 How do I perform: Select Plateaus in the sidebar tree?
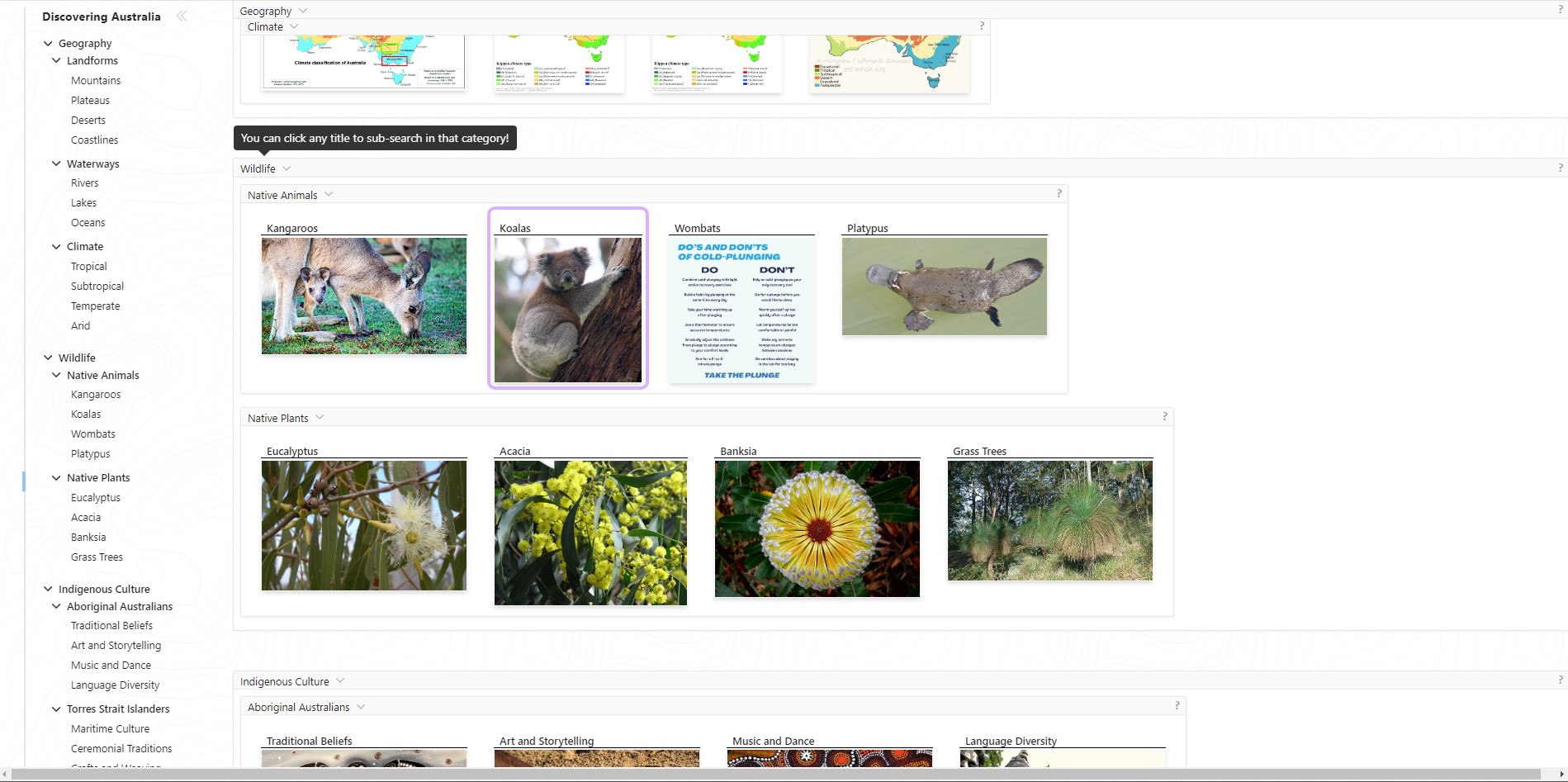(x=90, y=100)
